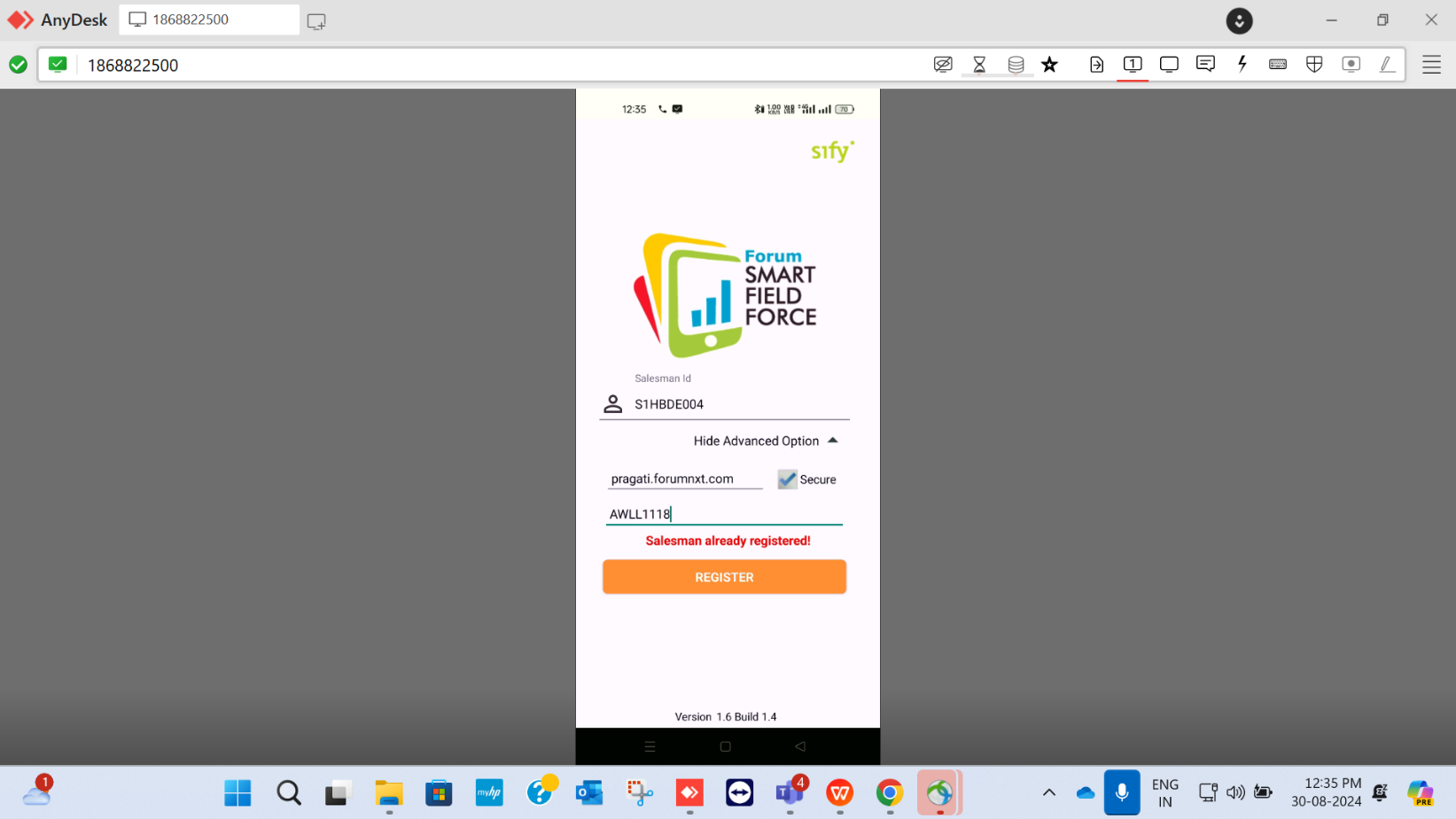
Task: Uncheck the Secure checkbox
Action: point(787,480)
